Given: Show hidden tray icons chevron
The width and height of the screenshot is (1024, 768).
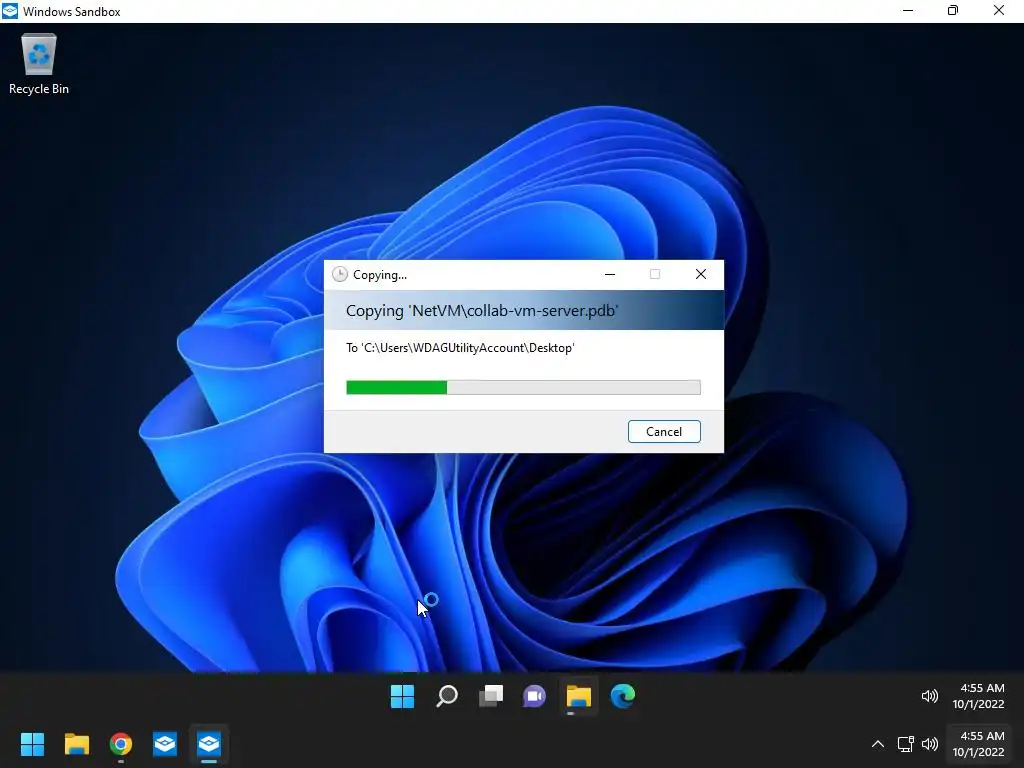Looking at the screenshot, I should pyautogui.click(x=878, y=744).
